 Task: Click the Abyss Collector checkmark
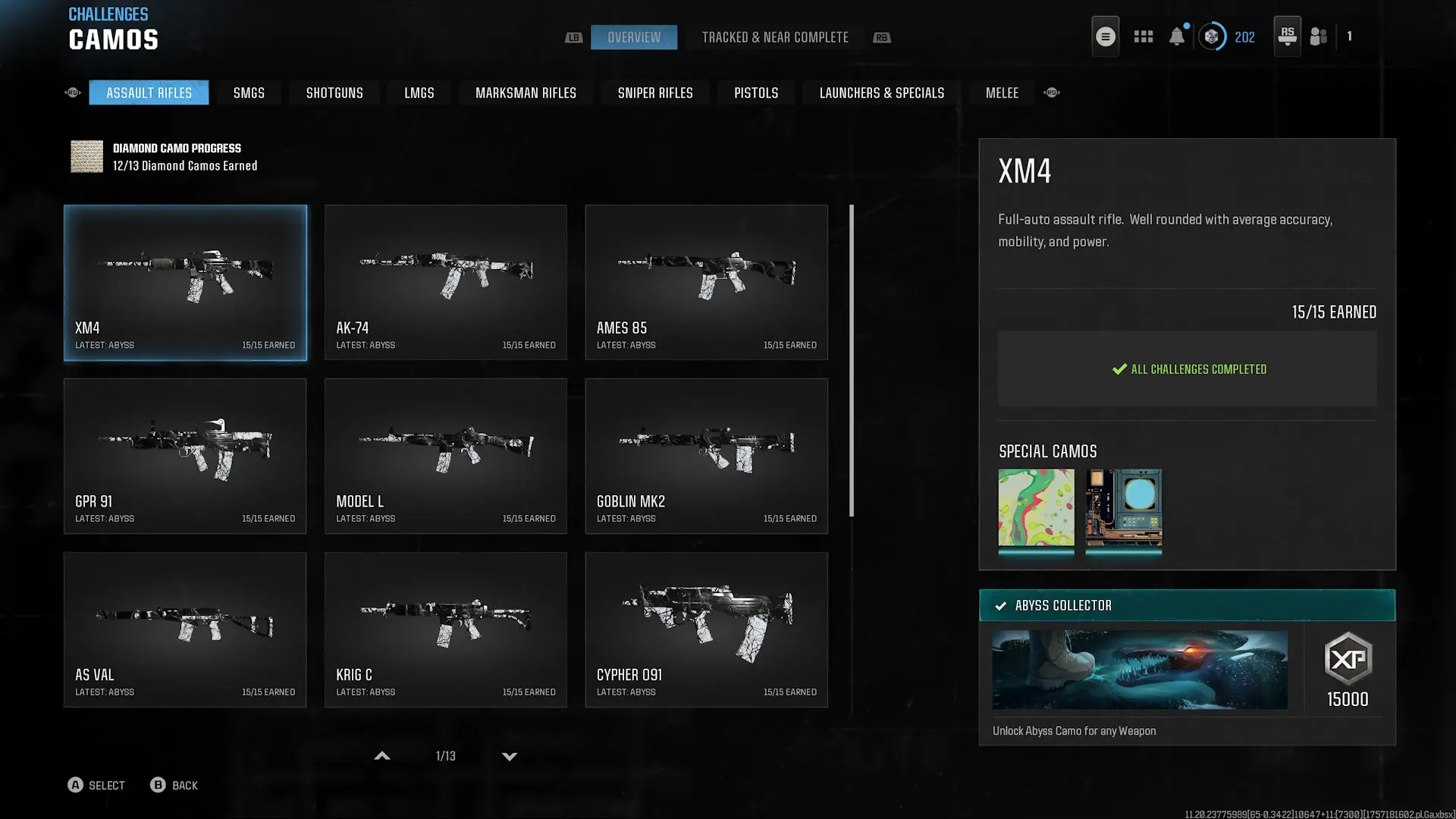(x=1000, y=606)
